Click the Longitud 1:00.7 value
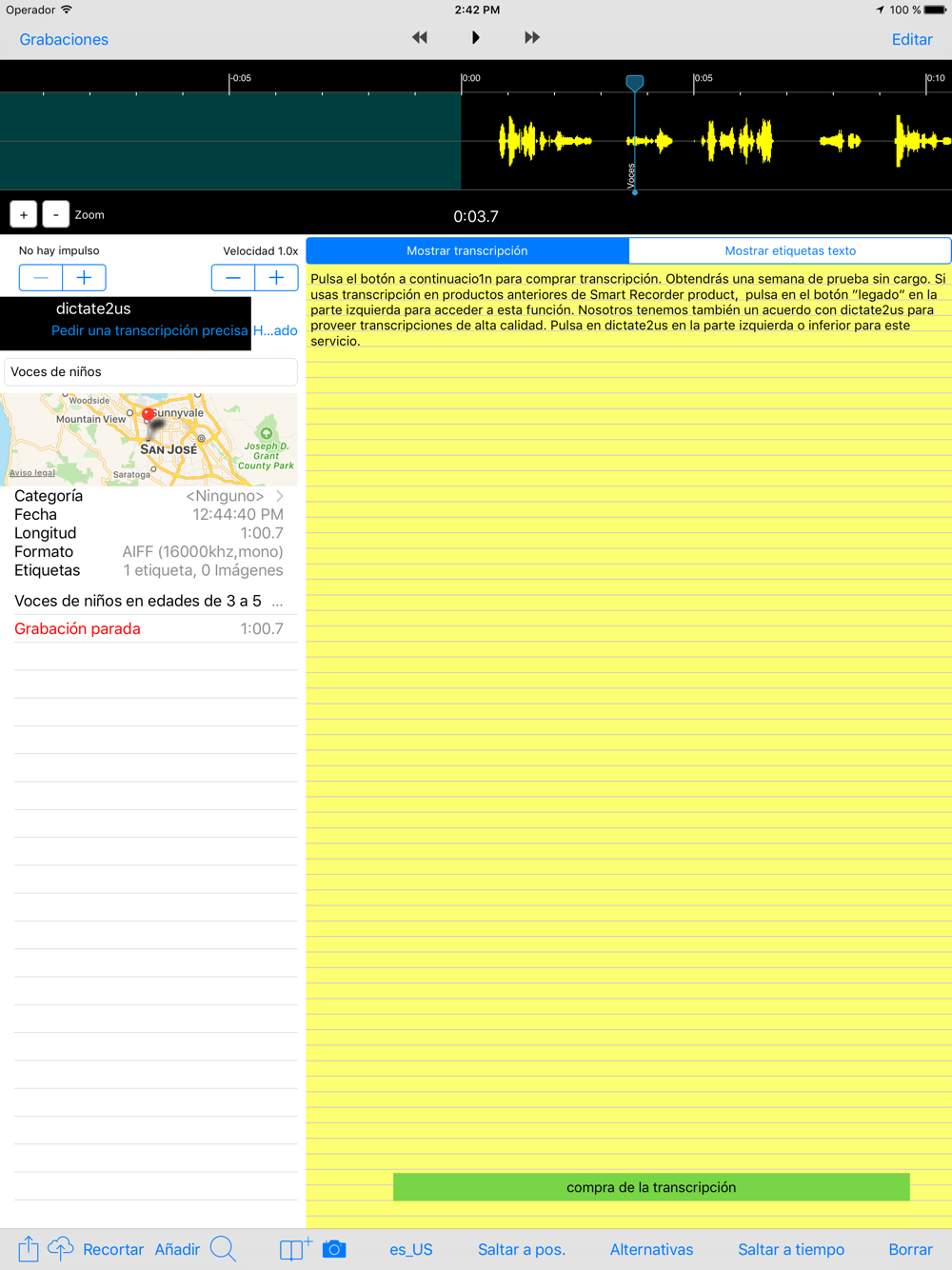The image size is (952, 1270). coord(262,533)
